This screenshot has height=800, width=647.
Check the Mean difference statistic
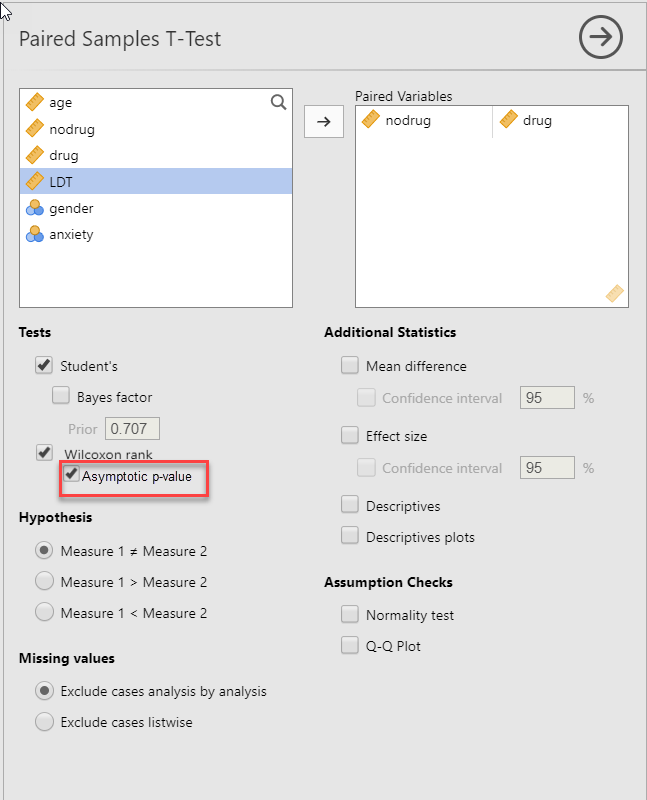[x=350, y=366]
